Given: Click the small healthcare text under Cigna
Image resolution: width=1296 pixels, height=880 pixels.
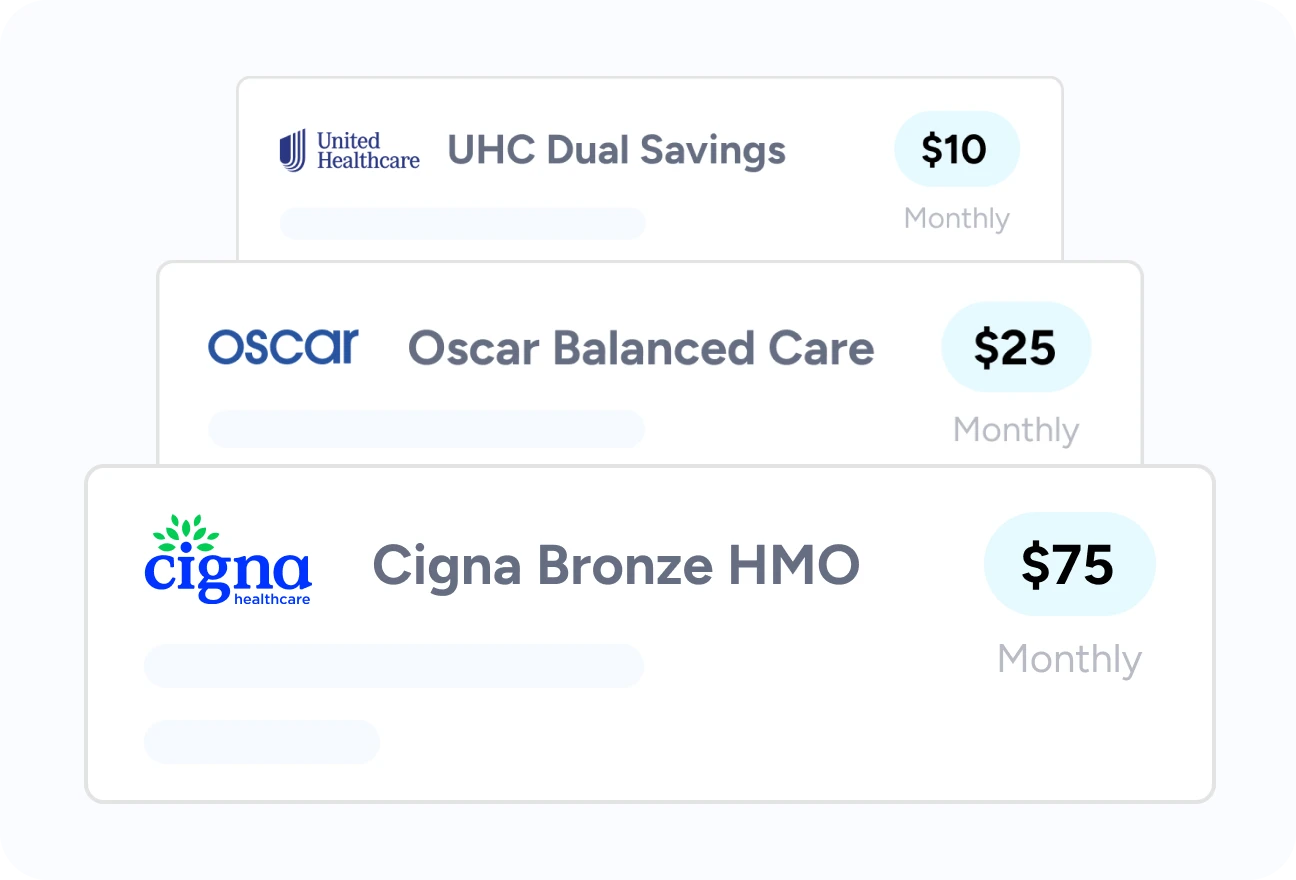Looking at the screenshot, I should (x=271, y=600).
